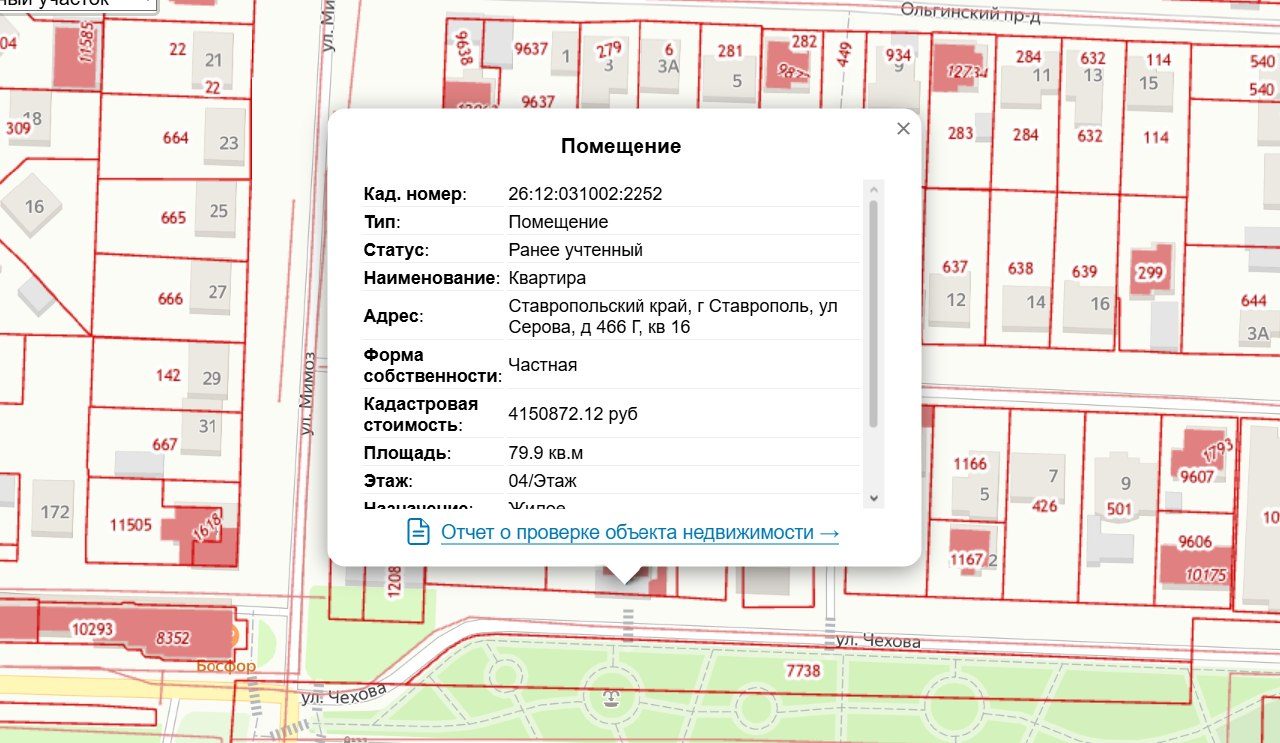Screen dimensions: 1280x743
Task: Select parcel 501 on the map
Action: coord(1119,509)
